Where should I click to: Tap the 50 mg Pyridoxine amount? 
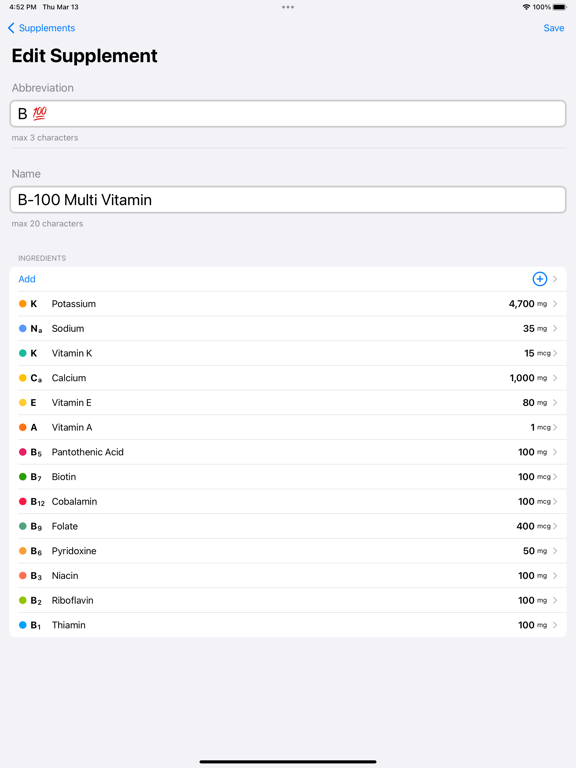click(535, 551)
